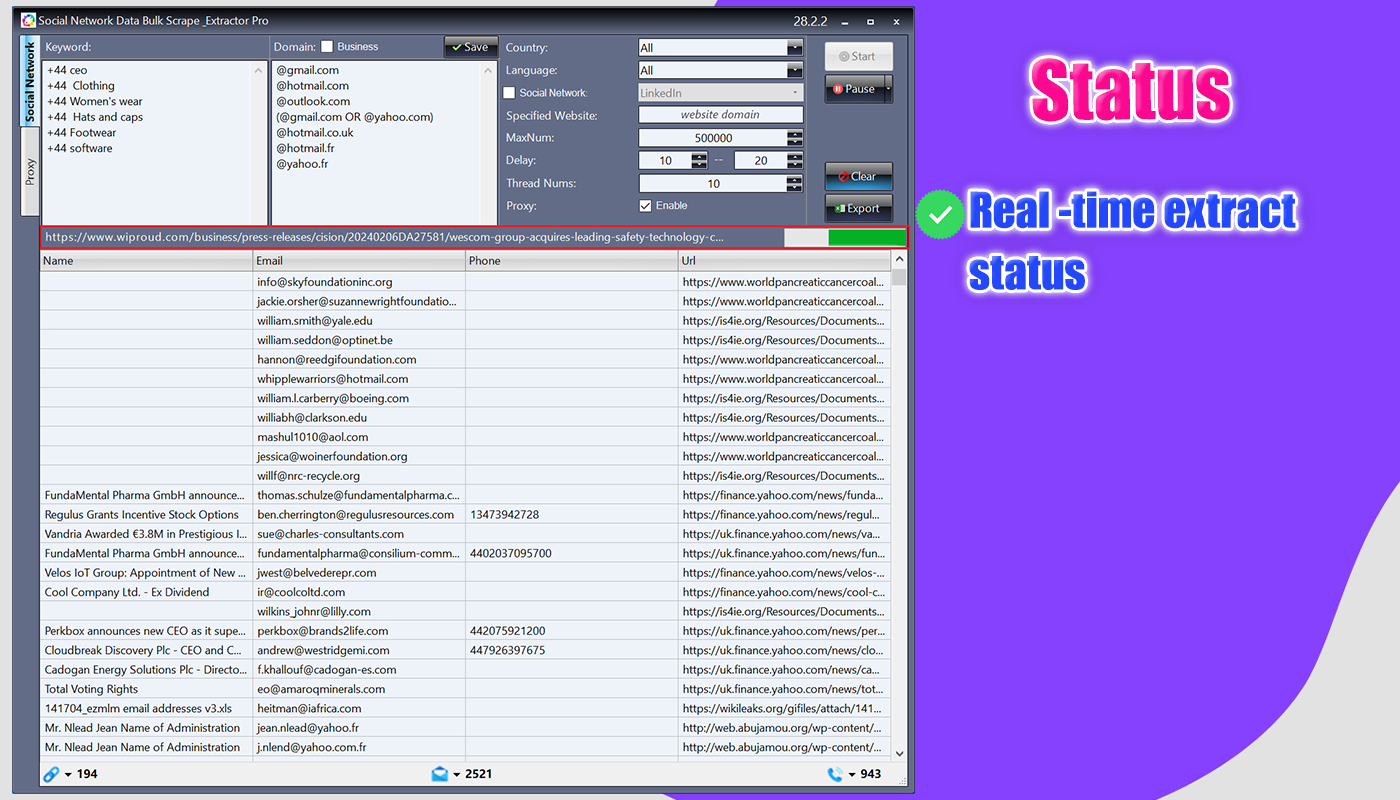Viewport: 1400px width, 800px height.
Task: Click the Save button
Action: [x=470, y=47]
